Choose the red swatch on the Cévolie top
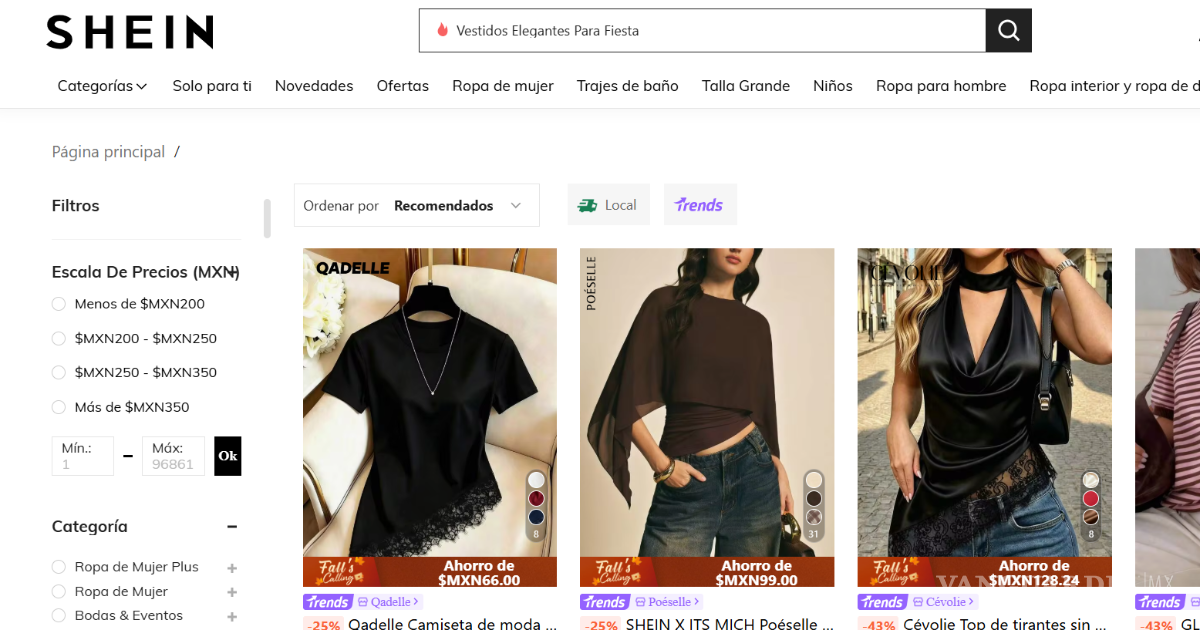 [x=1091, y=498]
